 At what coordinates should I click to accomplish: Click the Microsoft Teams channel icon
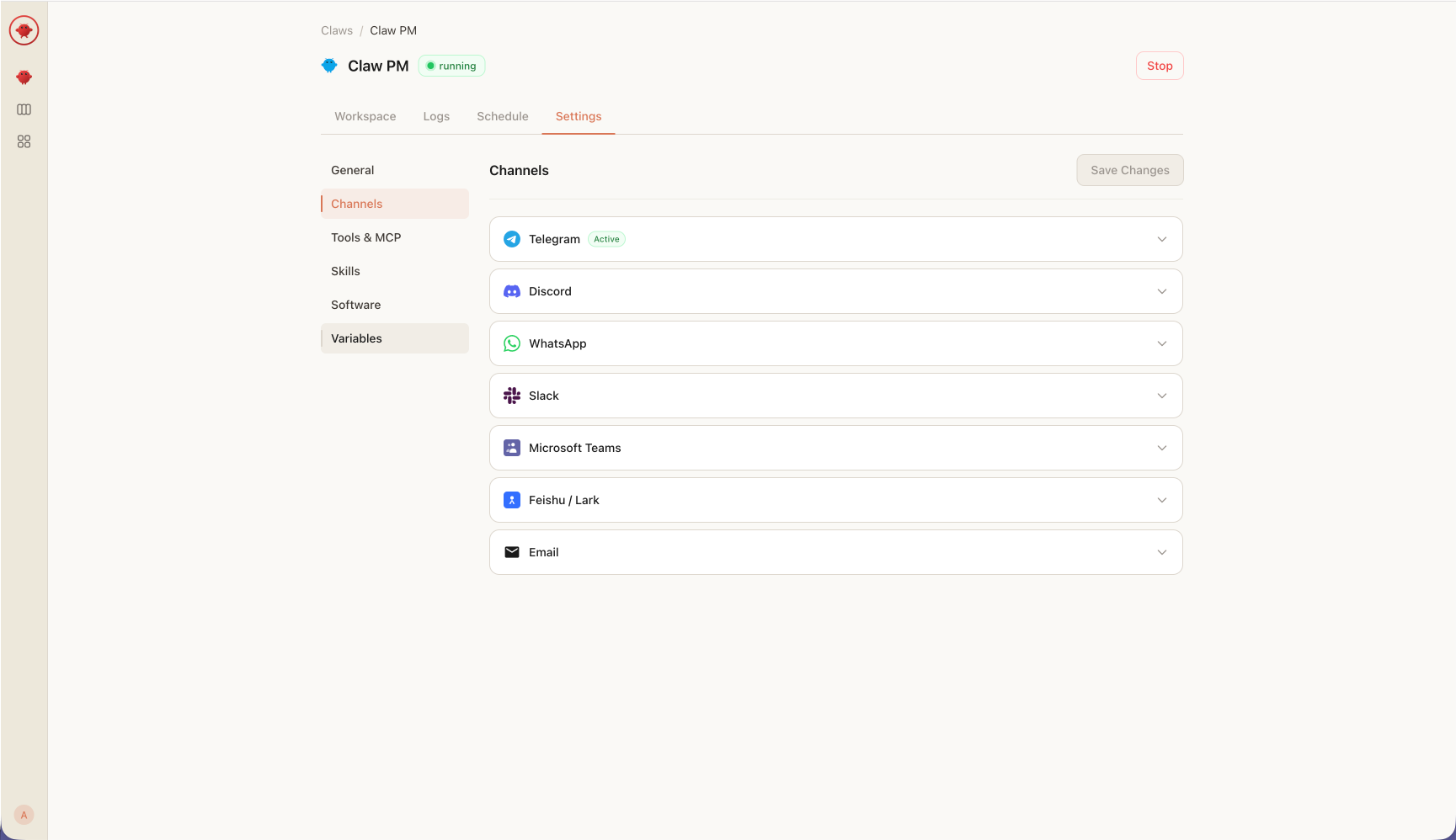(x=512, y=448)
